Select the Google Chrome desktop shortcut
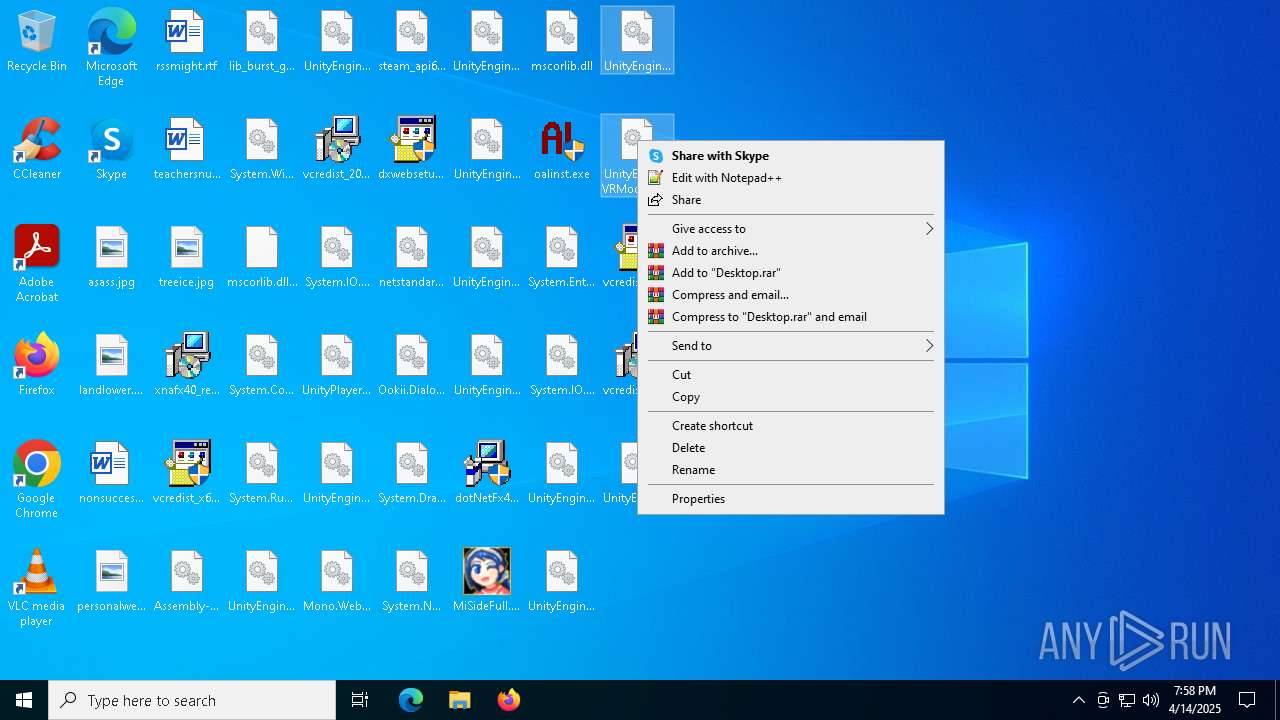 pos(37,480)
